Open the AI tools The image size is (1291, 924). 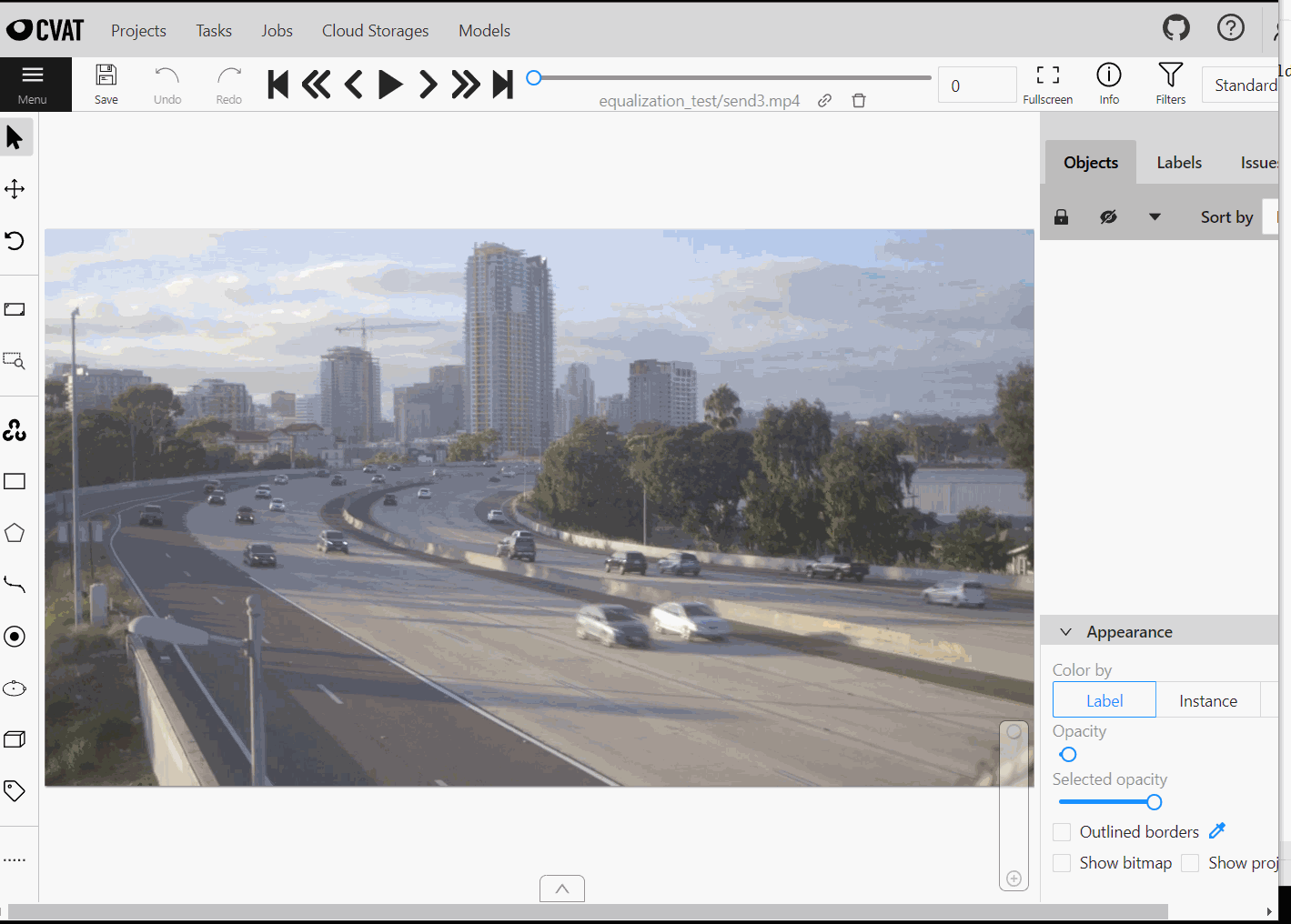(15, 430)
